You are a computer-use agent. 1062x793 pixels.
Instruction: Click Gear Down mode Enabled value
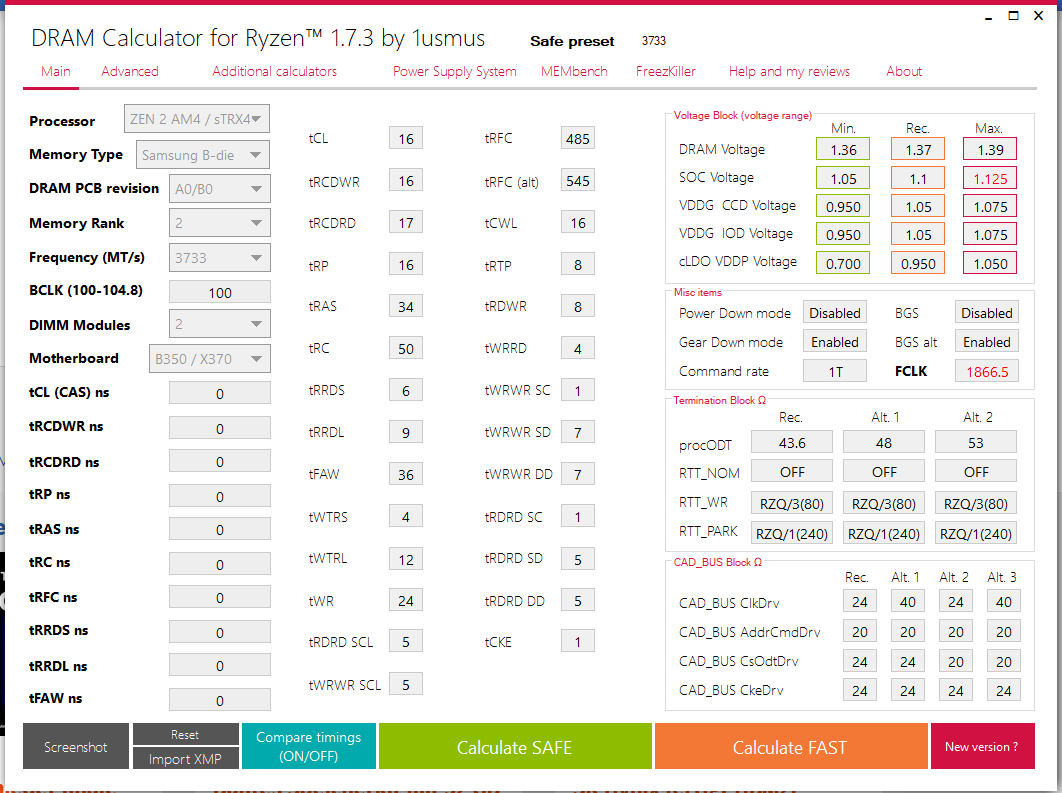click(x=834, y=341)
